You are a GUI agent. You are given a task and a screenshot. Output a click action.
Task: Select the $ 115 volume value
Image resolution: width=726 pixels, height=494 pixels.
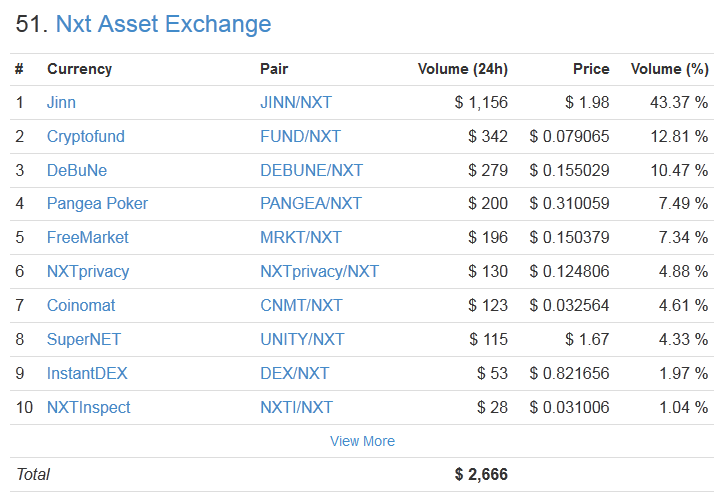pyautogui.click(x=488, y=339)
